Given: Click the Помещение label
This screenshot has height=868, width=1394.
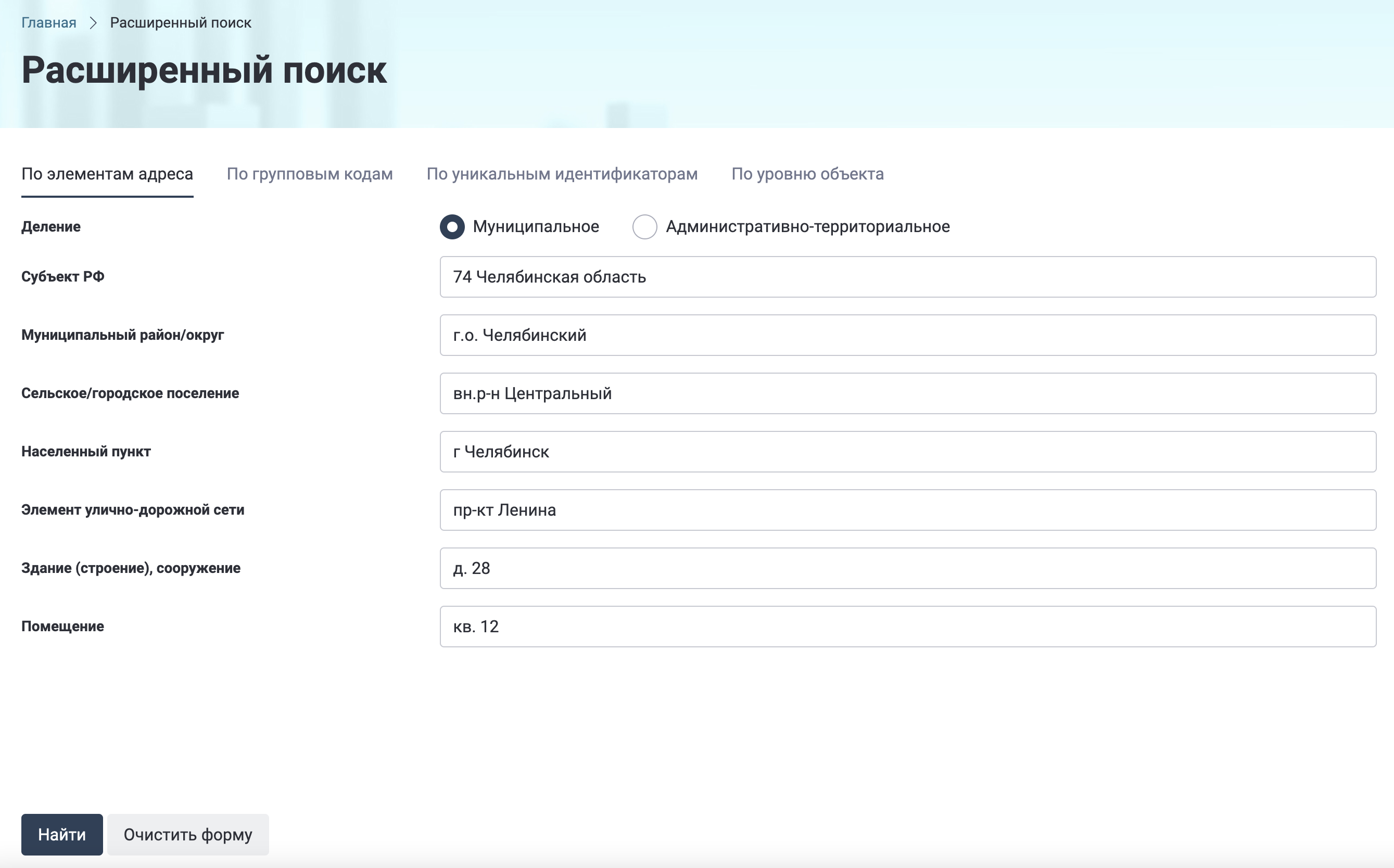Looking at the screenshot, I should (62, 627).
